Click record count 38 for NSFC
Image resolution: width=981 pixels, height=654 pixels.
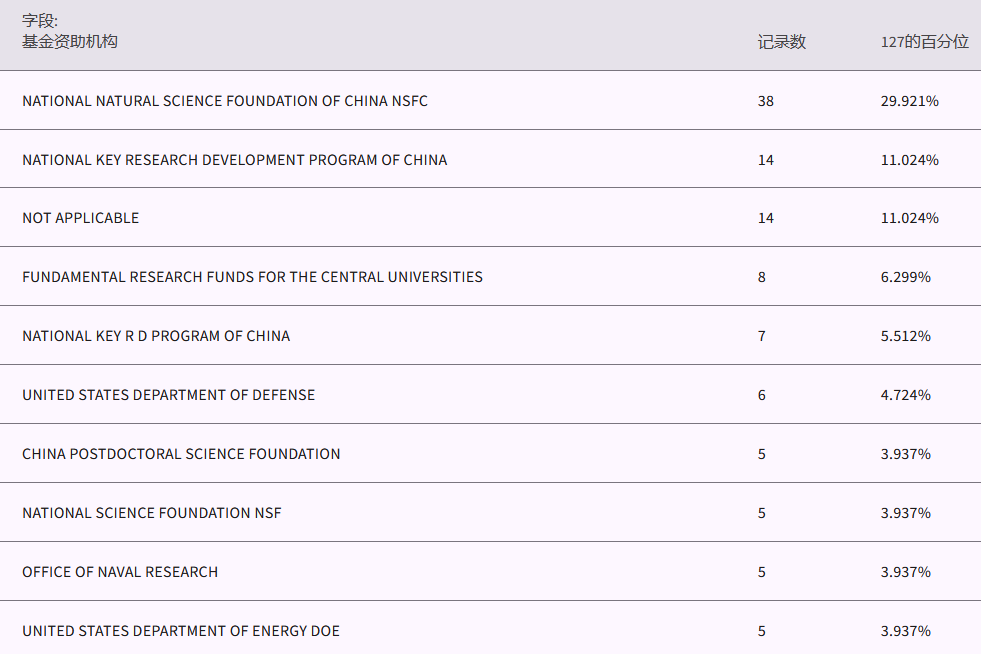point(766,101)
